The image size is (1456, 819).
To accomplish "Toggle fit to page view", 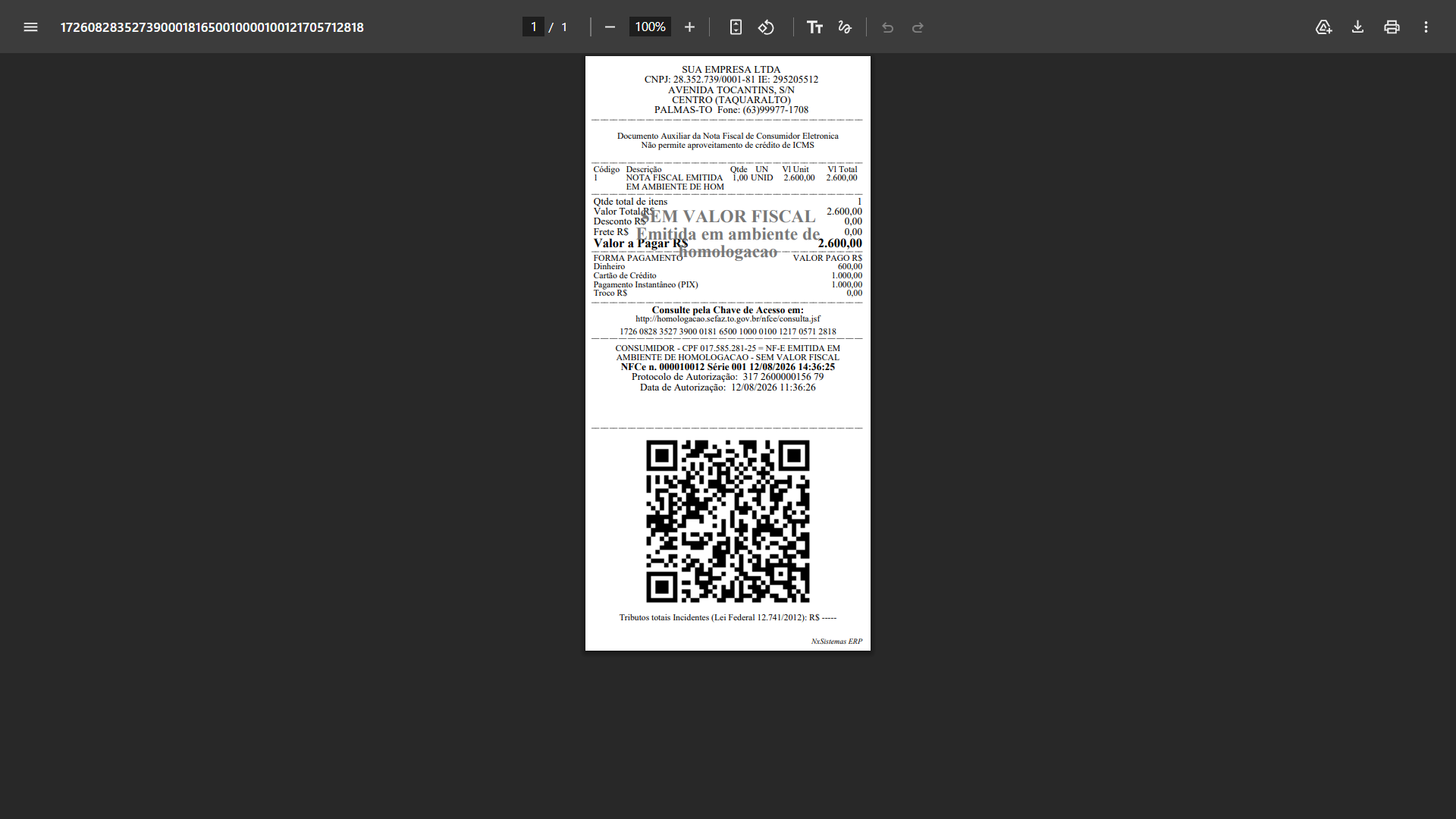I will (x=736, y=27).
